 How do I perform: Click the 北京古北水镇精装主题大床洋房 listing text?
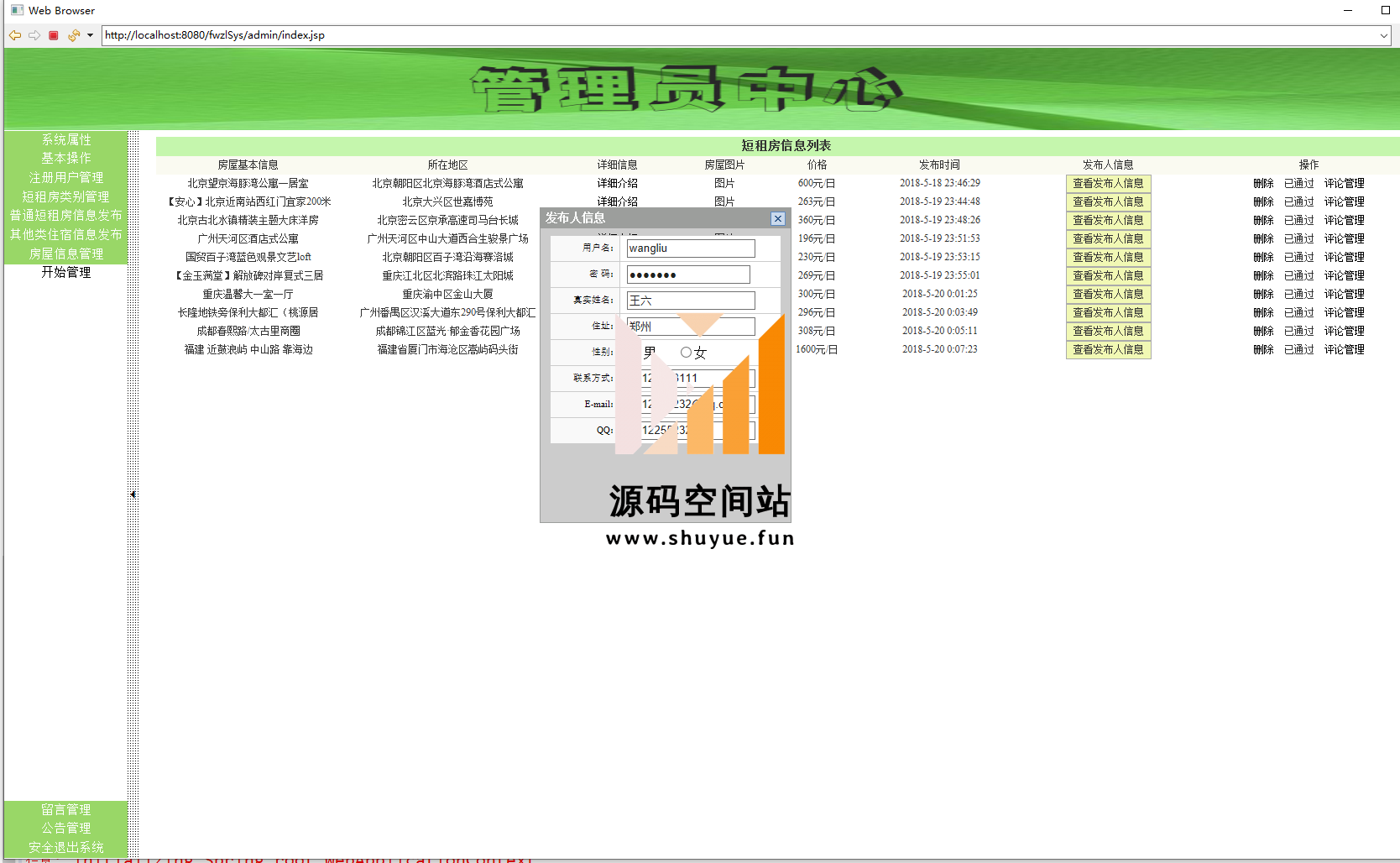(248, 220)
